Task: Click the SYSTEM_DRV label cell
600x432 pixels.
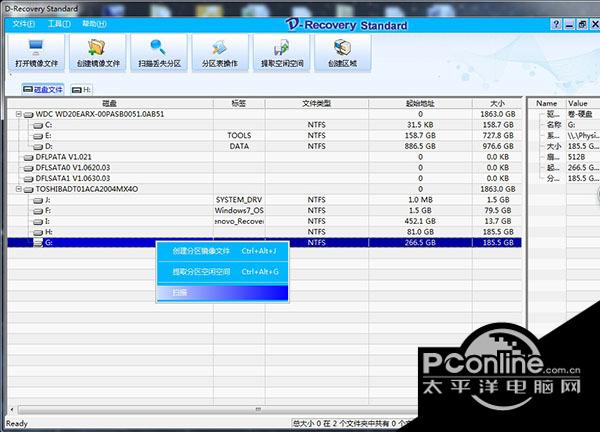Action: pyautogui.click(x=239, y=200)
